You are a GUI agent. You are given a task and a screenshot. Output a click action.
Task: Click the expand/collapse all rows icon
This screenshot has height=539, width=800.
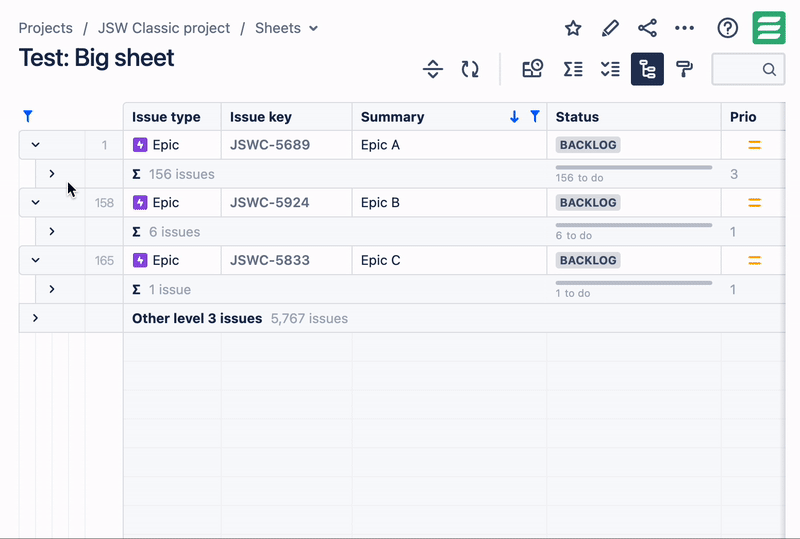[x=433, y=69]
